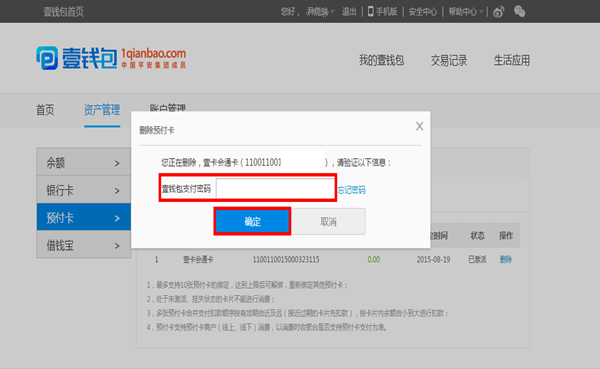Click the Weibo icon in top bar
The height and width of the screenshot is (369, 600).
pos(498,12)
